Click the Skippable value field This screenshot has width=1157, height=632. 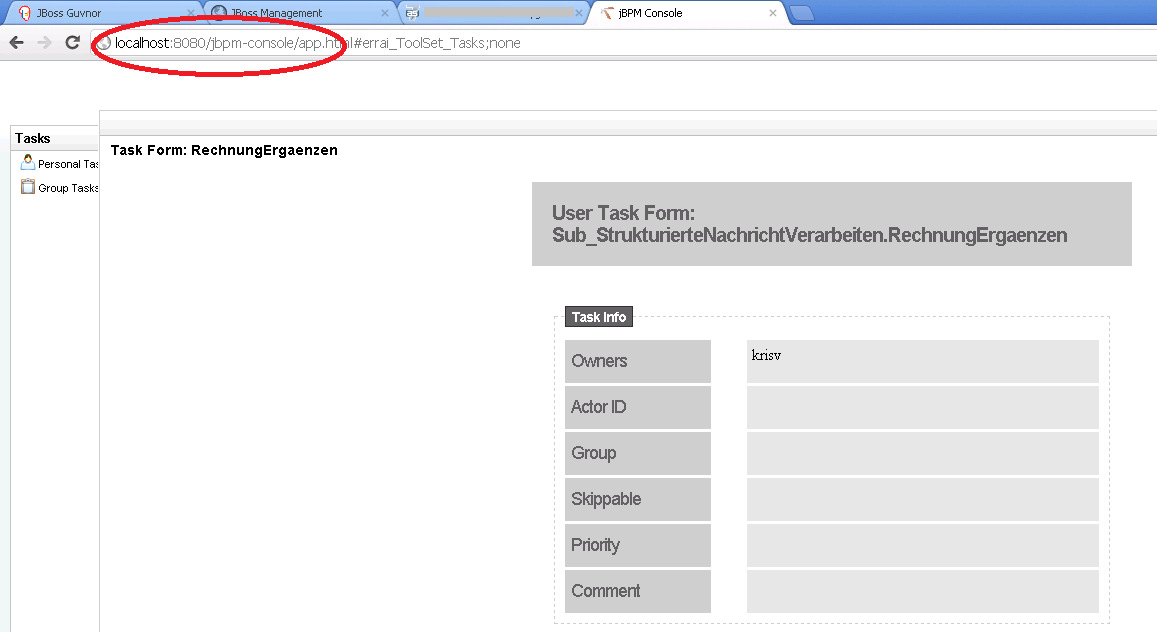(922, 499)
